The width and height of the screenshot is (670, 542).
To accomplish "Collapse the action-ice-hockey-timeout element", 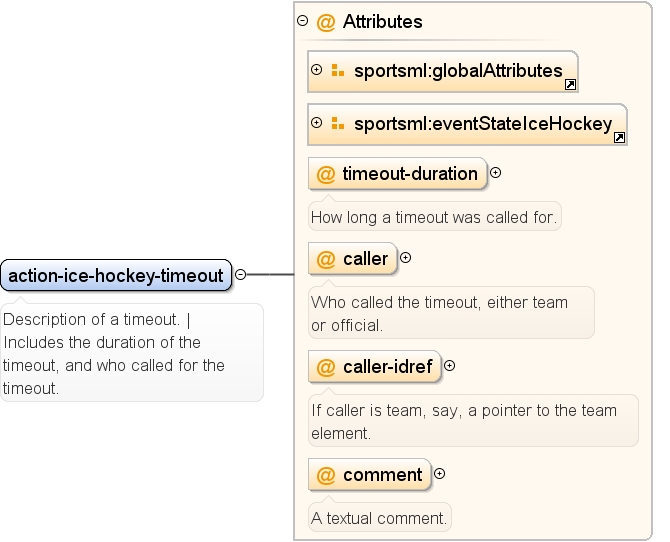I will pyautogui.click(x=241, y=274).
